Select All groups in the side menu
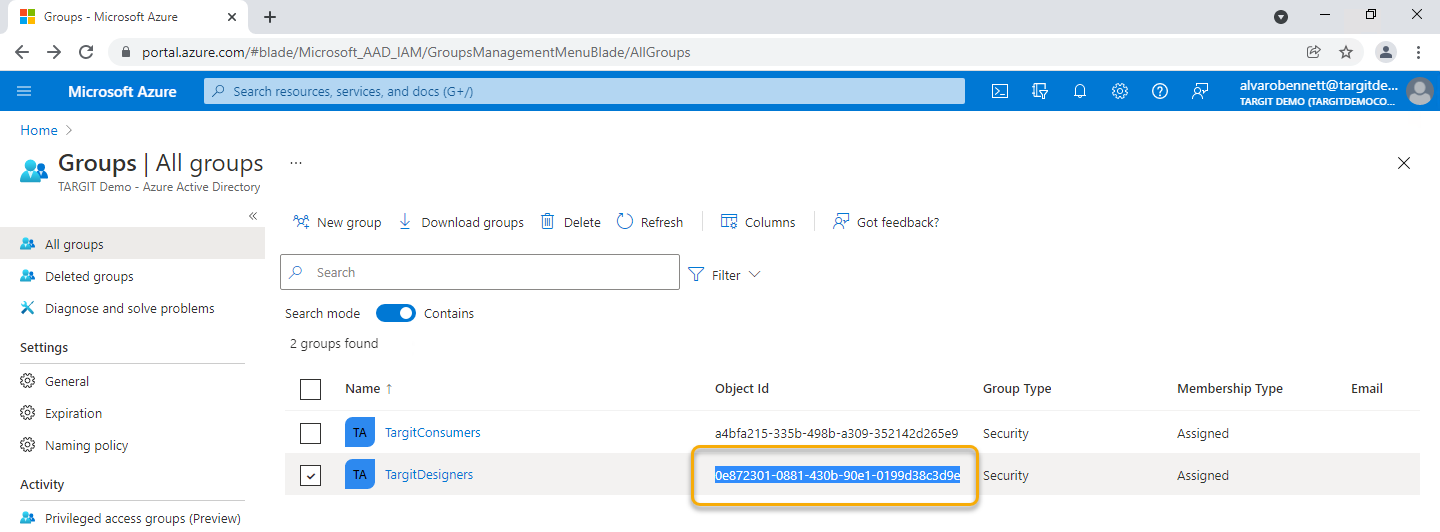The image size is (1440, 532). coord(132,244)
